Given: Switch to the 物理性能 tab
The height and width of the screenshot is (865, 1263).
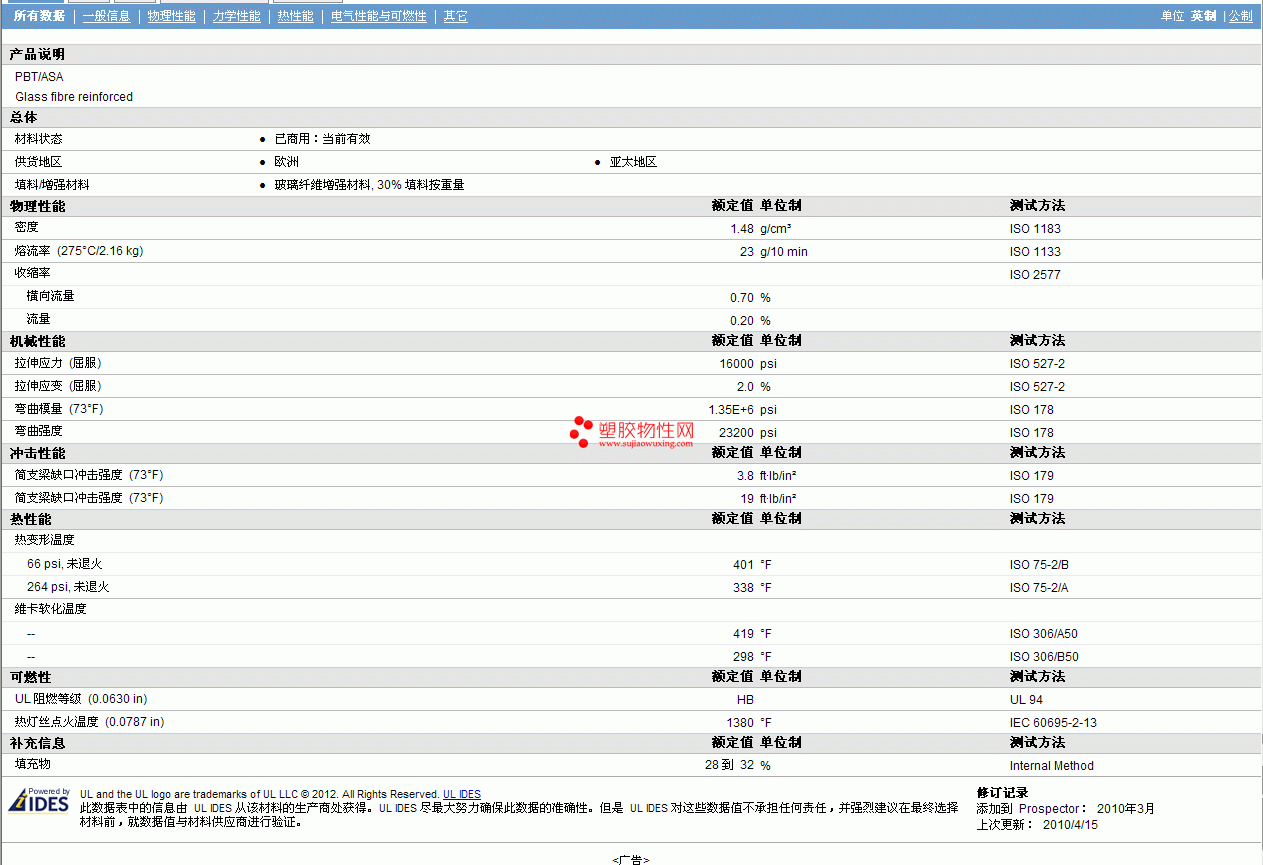Looking at the screenshot, I should click(x=171, y=16).
